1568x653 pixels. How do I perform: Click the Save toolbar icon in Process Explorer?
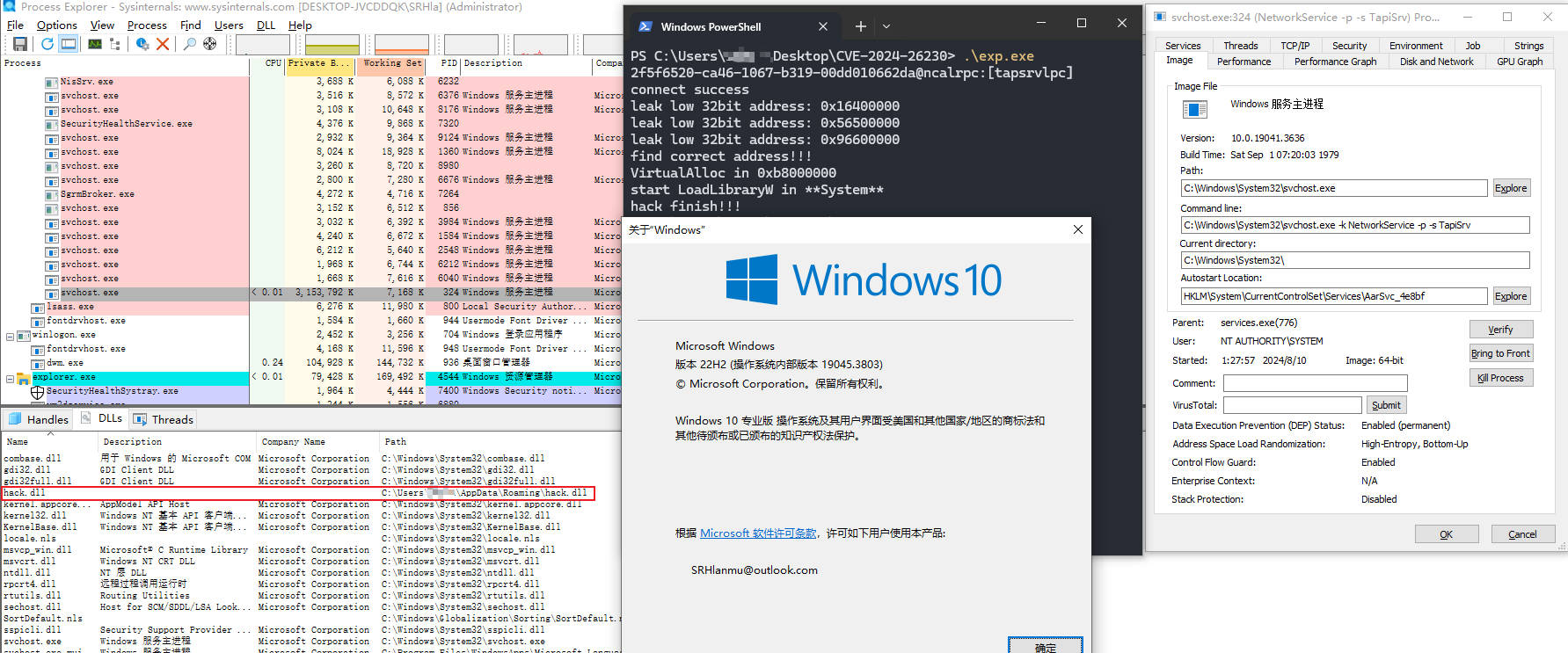[20, 44]
